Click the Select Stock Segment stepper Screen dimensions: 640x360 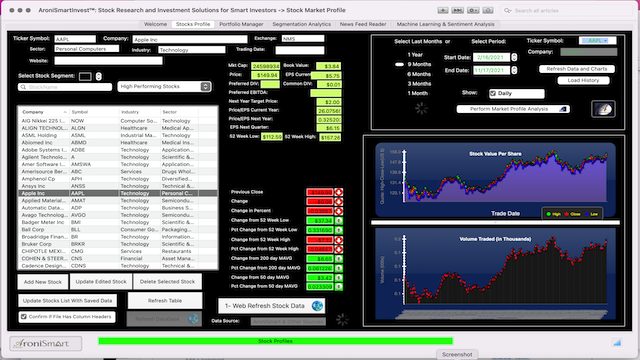click(x=98, y=76)
